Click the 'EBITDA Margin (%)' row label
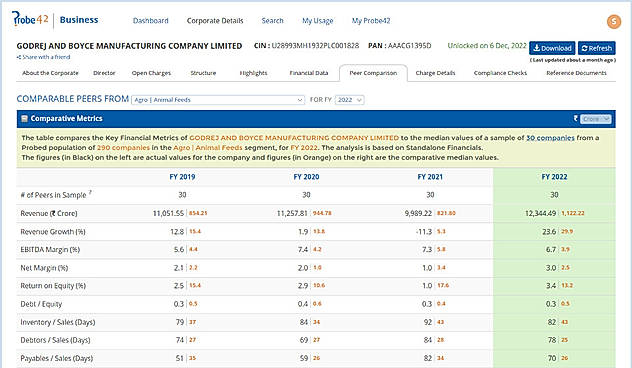This screenshot has width=632, height=368. [50, 249]
